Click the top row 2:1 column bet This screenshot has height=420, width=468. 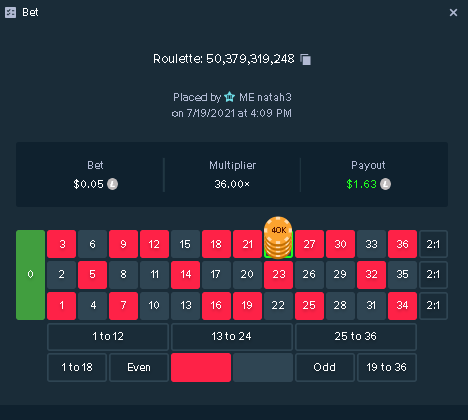[433, 244]
